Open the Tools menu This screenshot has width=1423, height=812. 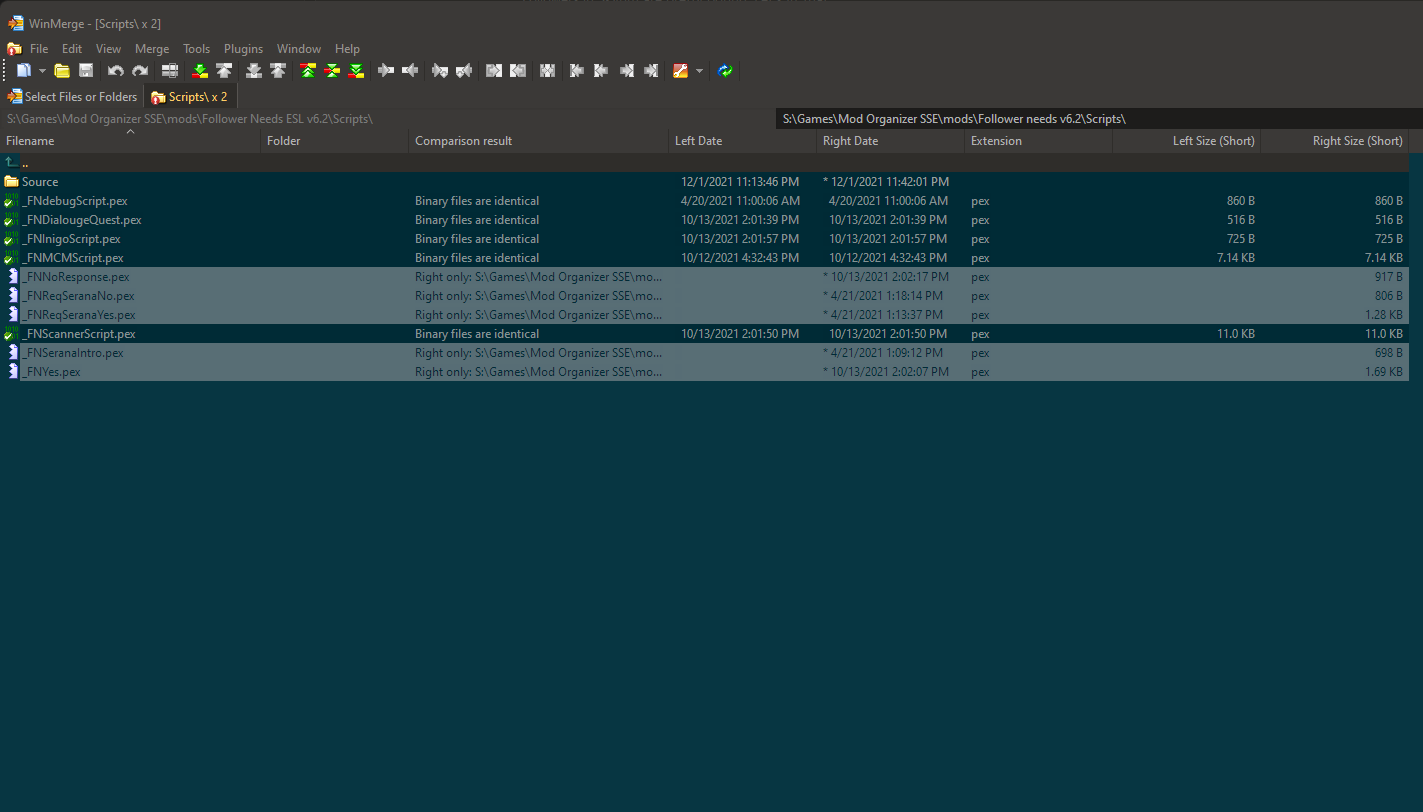pyautogui.click(x=197, y=49)
